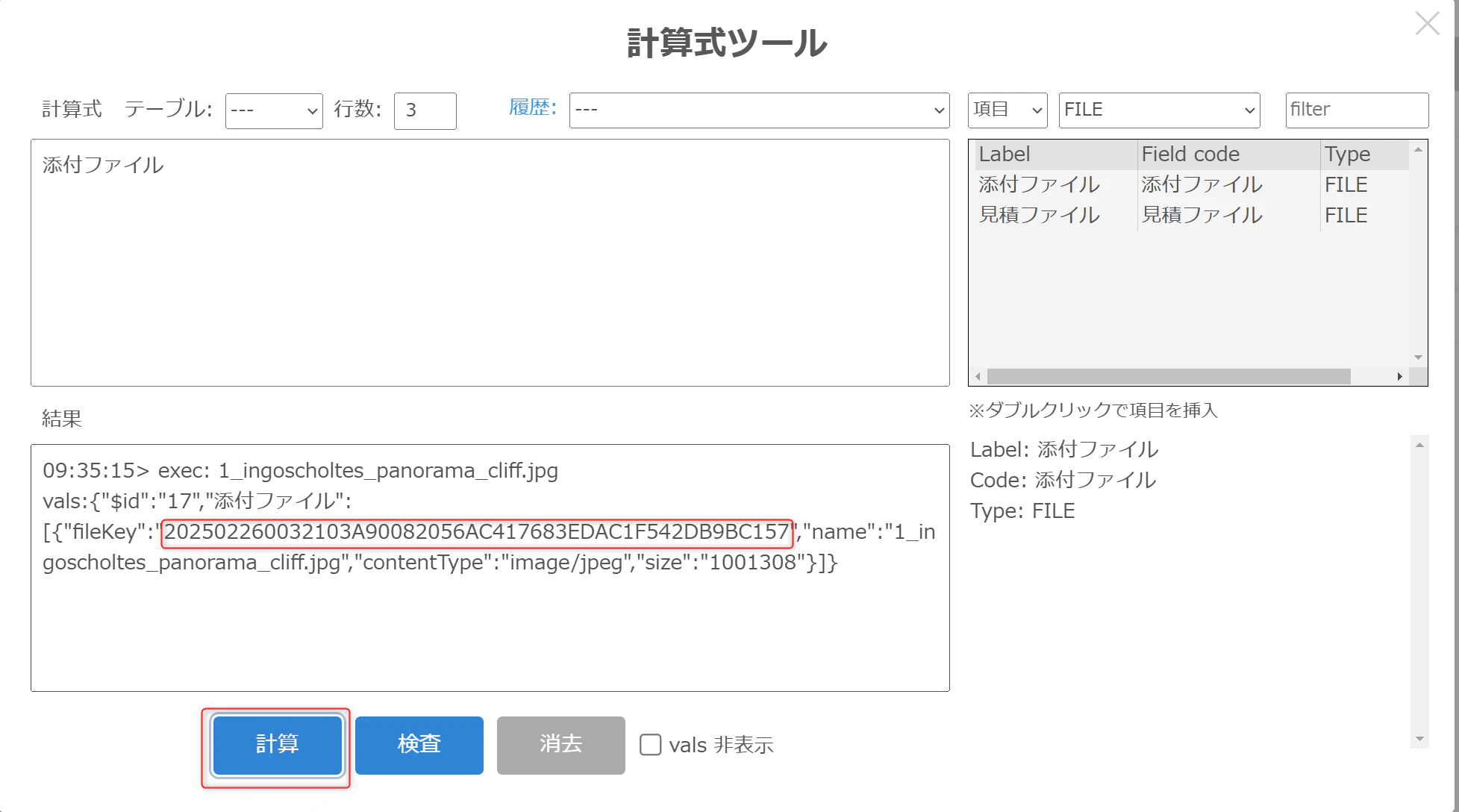
Task: Open the テーブル dropdown
Action: [x=274, y=110]
